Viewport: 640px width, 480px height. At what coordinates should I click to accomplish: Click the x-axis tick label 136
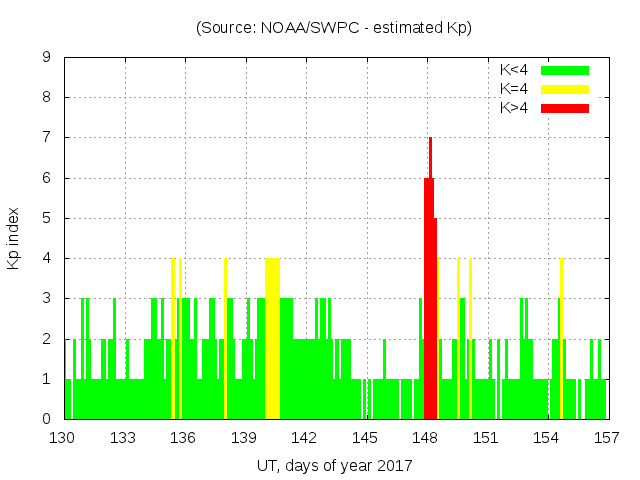coord(184,437)
